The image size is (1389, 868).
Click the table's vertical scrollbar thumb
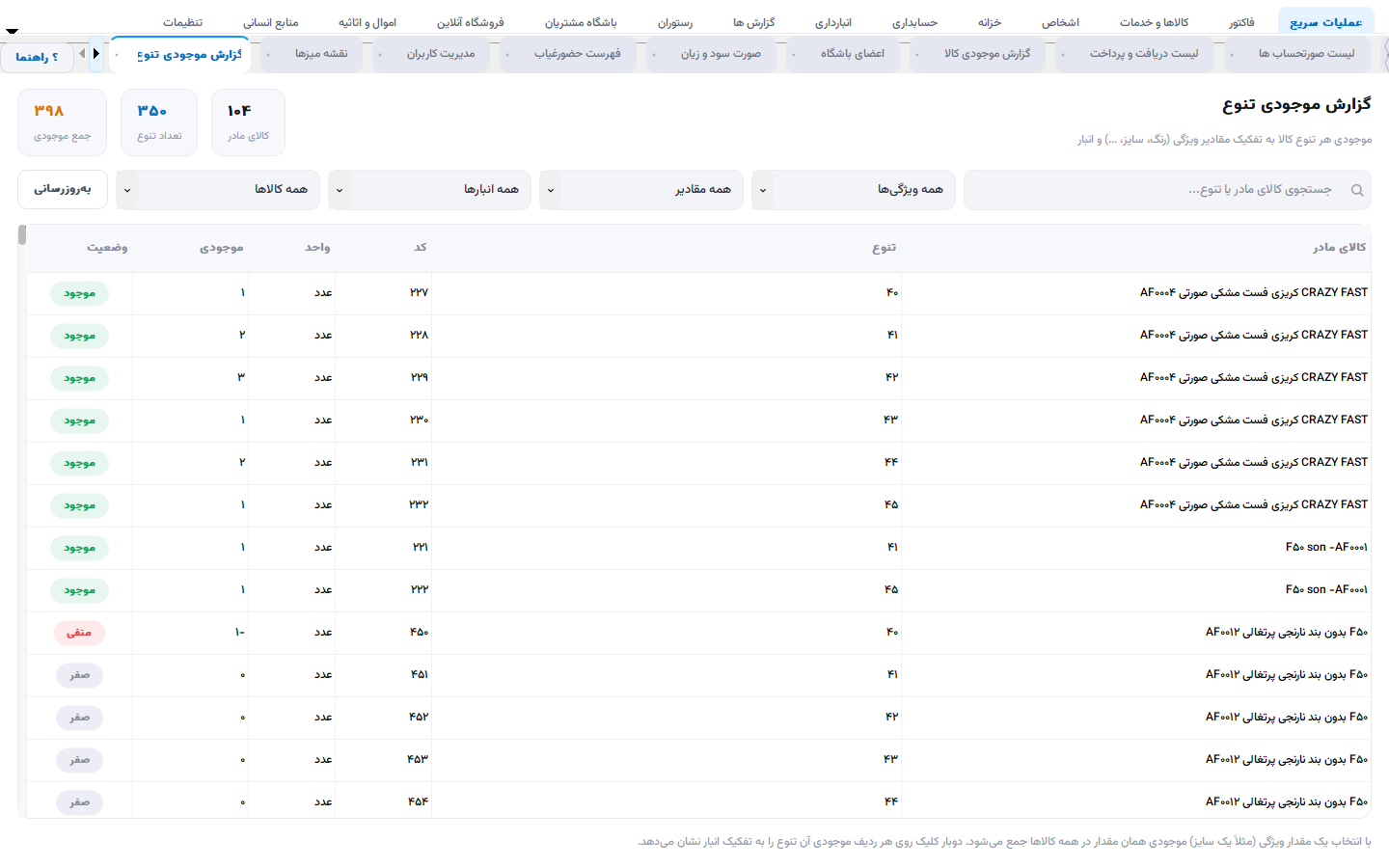[x=22, y=235]
